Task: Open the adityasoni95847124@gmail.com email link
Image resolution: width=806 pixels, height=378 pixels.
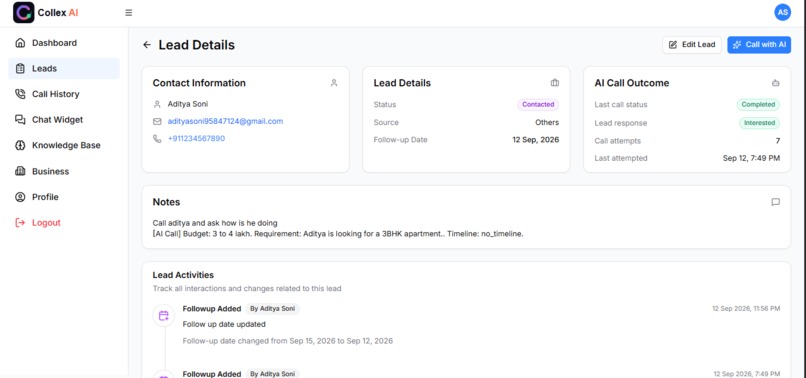Action: [225, 121]
